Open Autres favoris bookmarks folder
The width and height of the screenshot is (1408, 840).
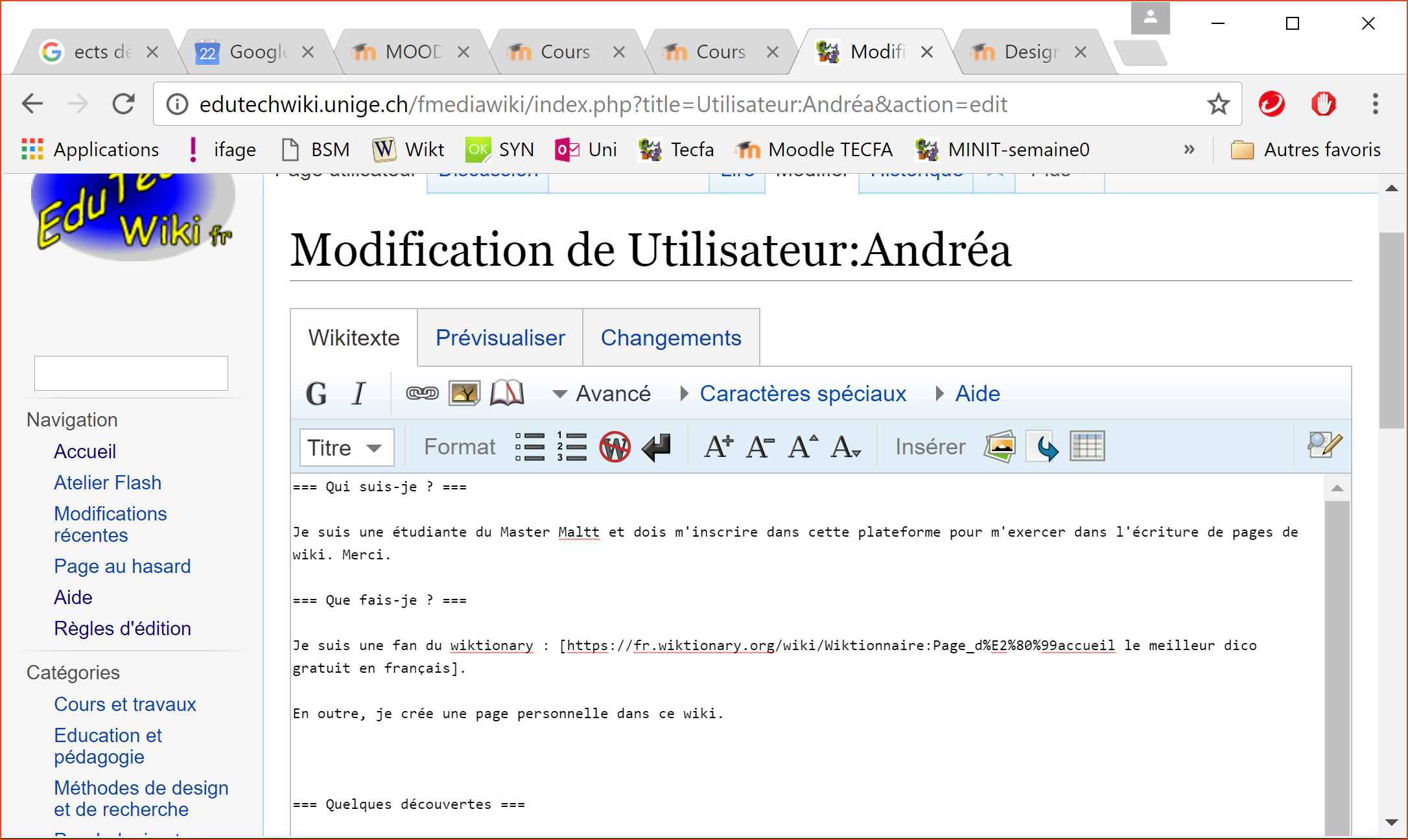(1306, 150)
